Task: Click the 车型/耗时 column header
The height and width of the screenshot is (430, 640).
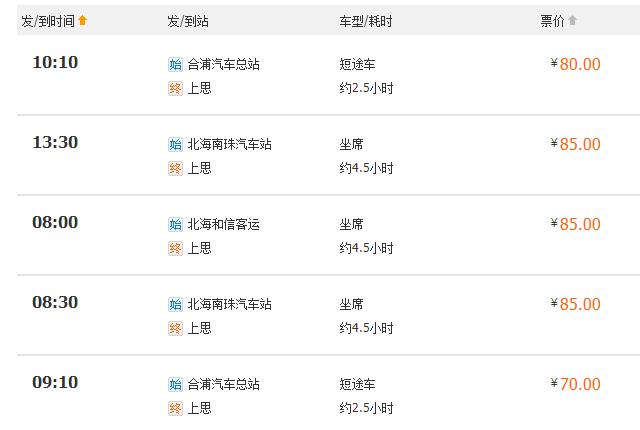Action: (x=366, y=21)
